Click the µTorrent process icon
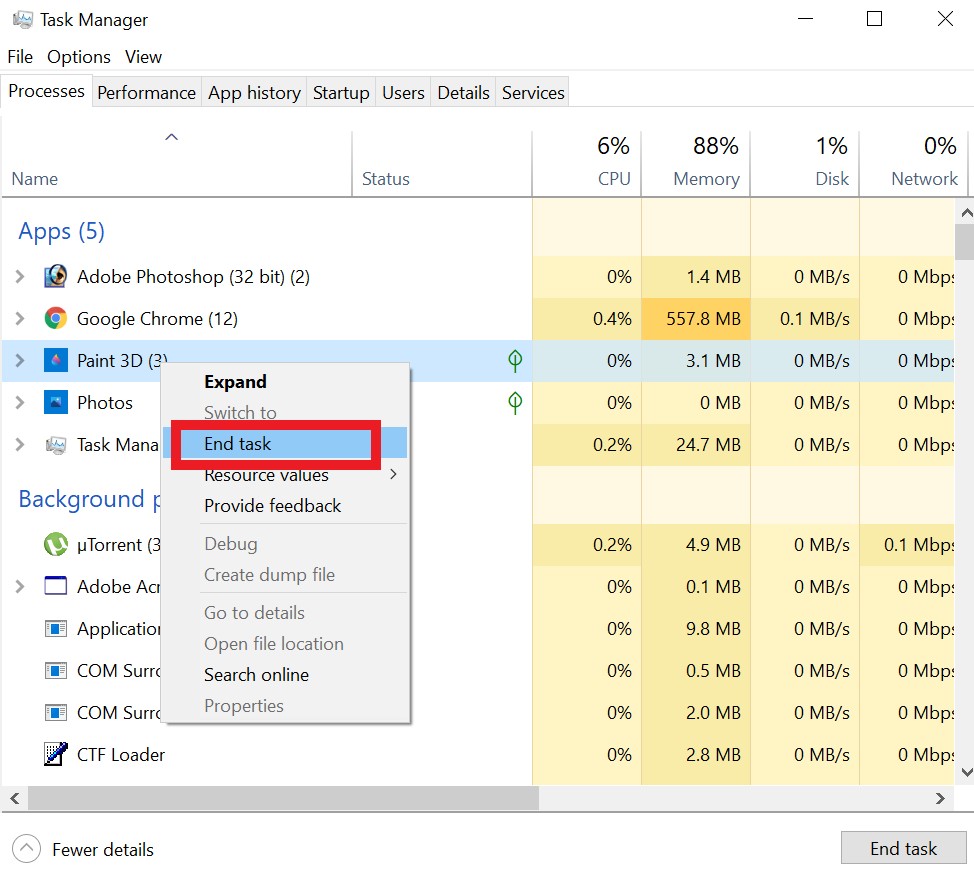The width and height of the screenshot is (974, 877). click(55, 545)
